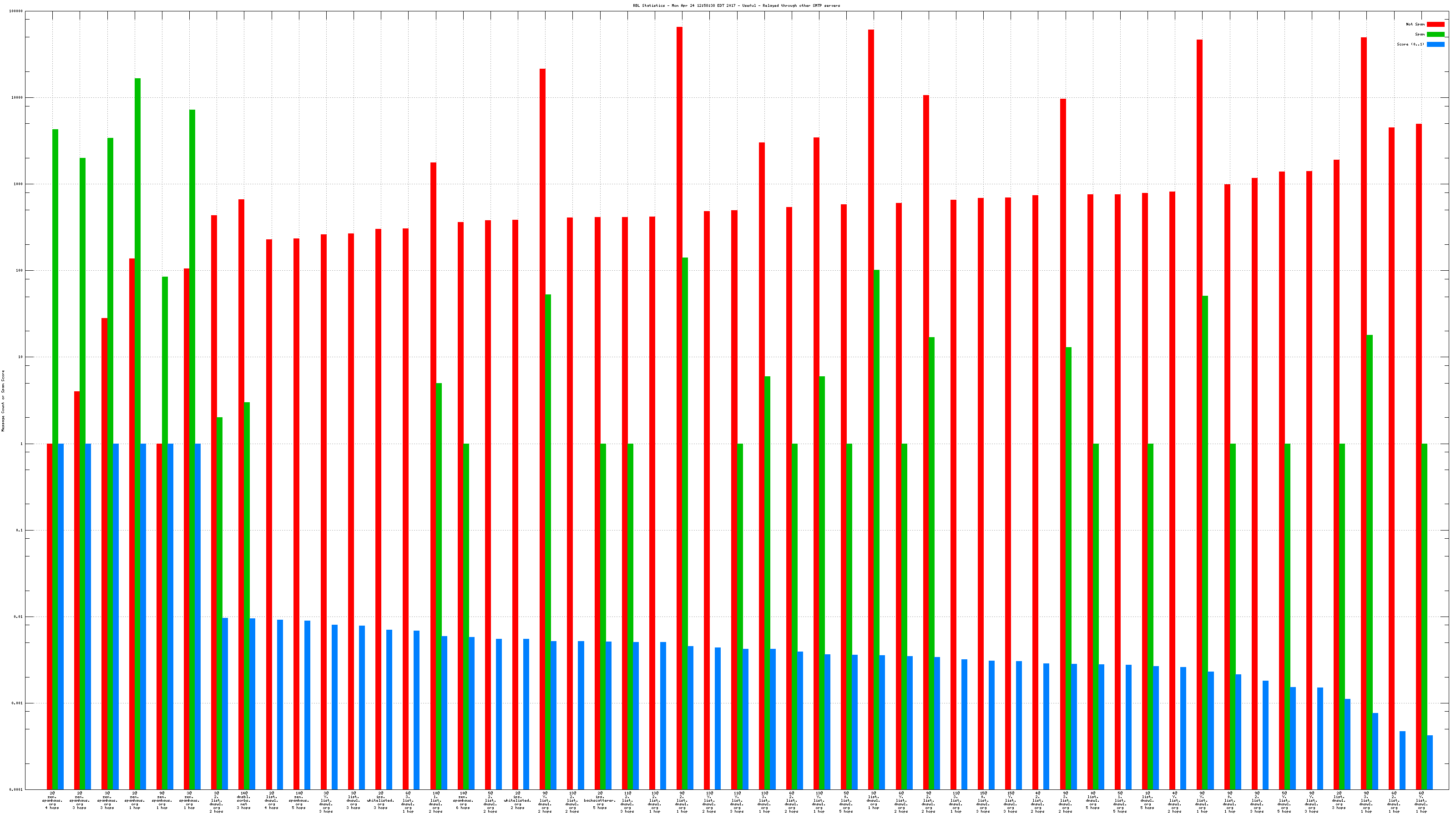Screen dimensions: 1456x819
Task: Click the 'ips.backscatterer.org 5 hops' x-axis label
Action: 600,801
